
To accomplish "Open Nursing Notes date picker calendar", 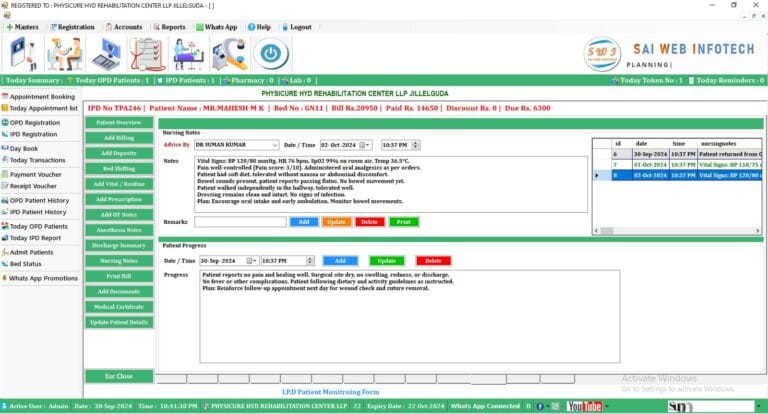I will tap(365, 145).
